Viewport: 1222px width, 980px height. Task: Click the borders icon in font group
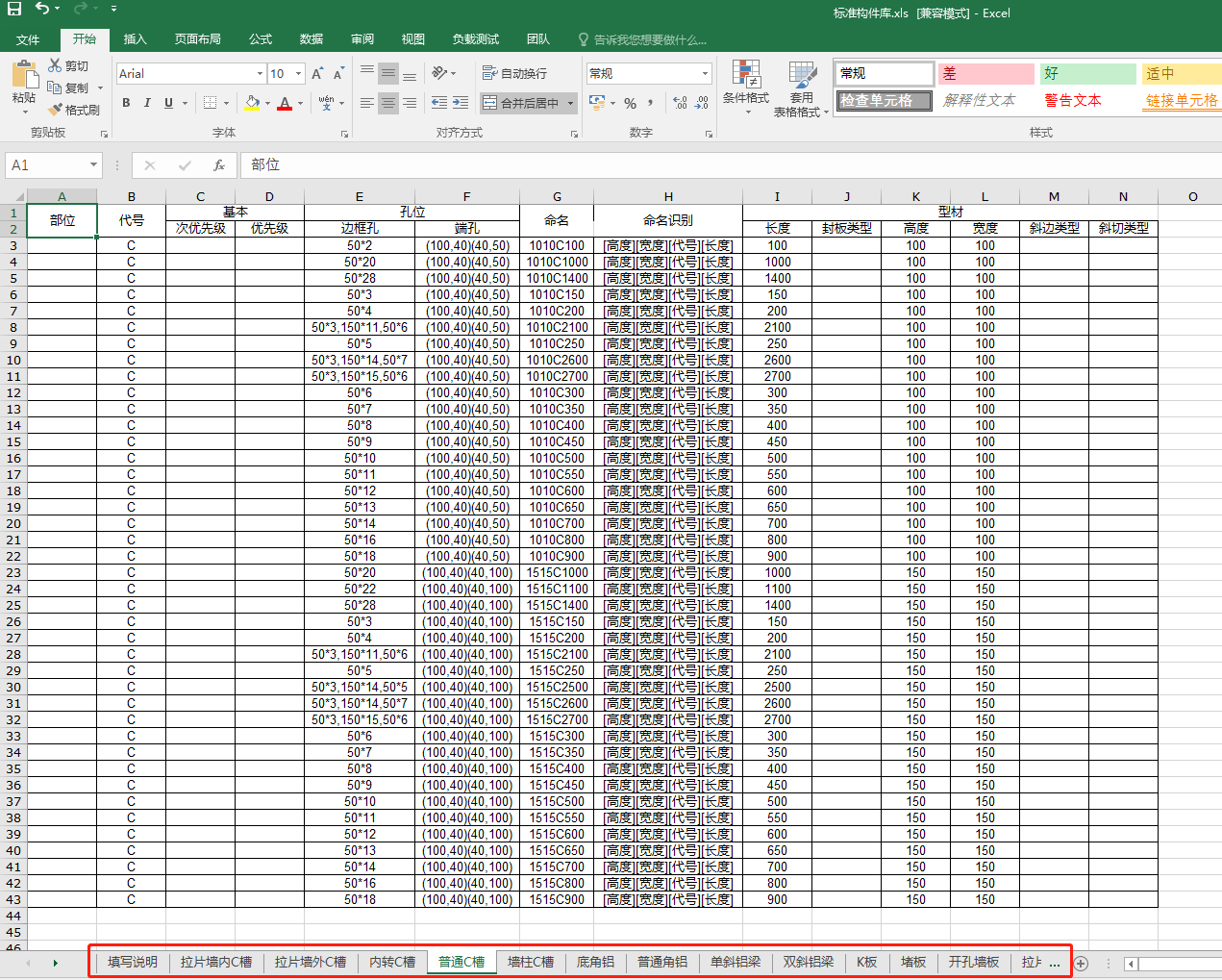coord(211,103)
